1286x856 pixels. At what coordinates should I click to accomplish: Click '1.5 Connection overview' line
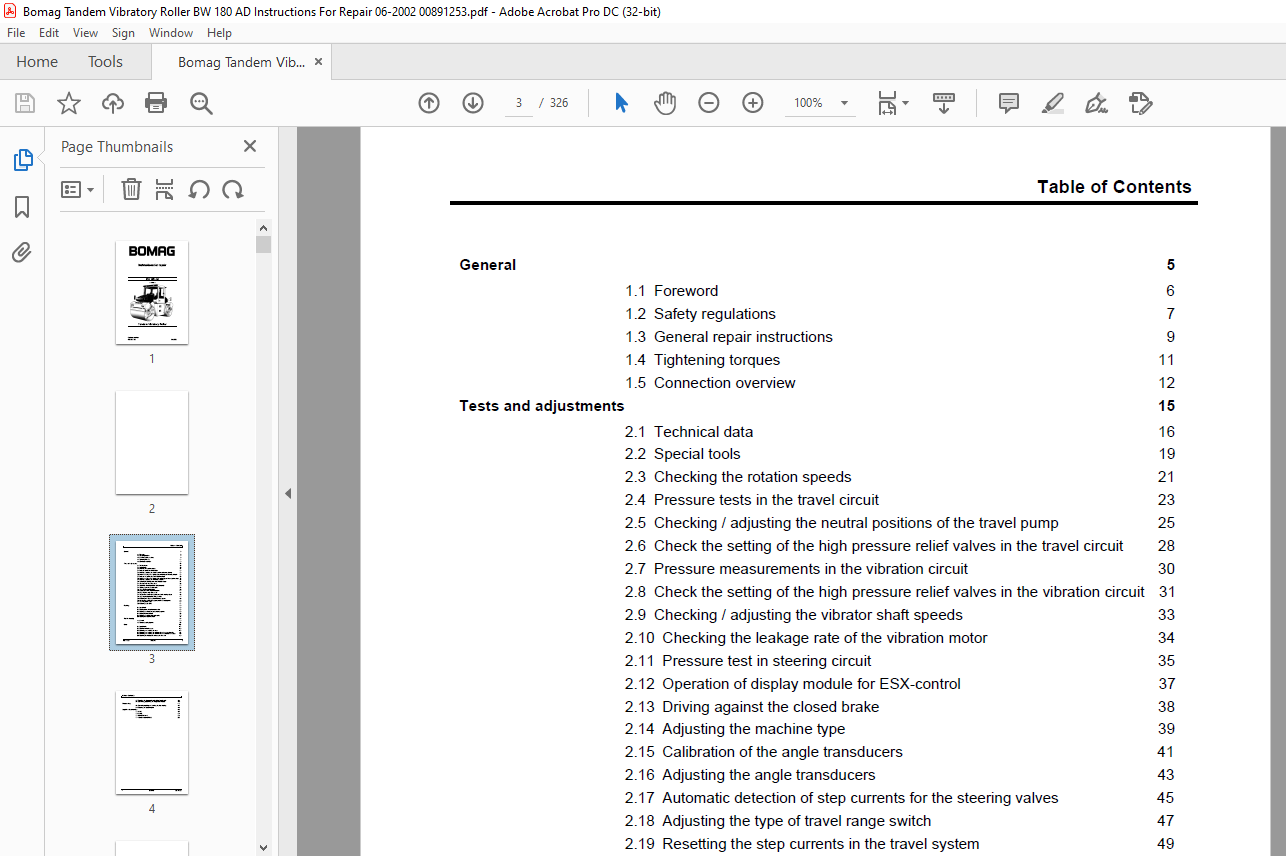[710, 383]
